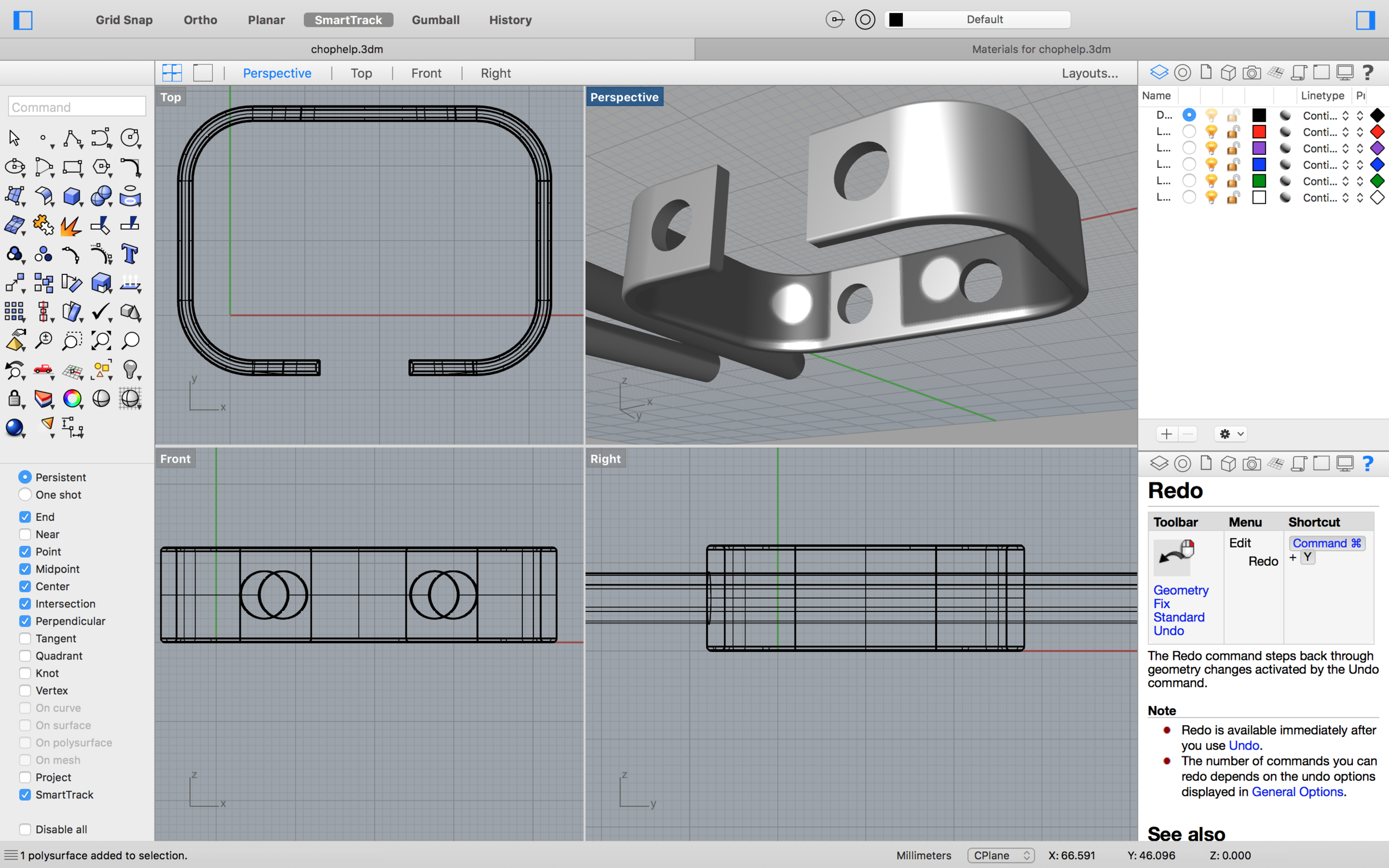Change linetype stepper on purple layer row

(1345, 148)
